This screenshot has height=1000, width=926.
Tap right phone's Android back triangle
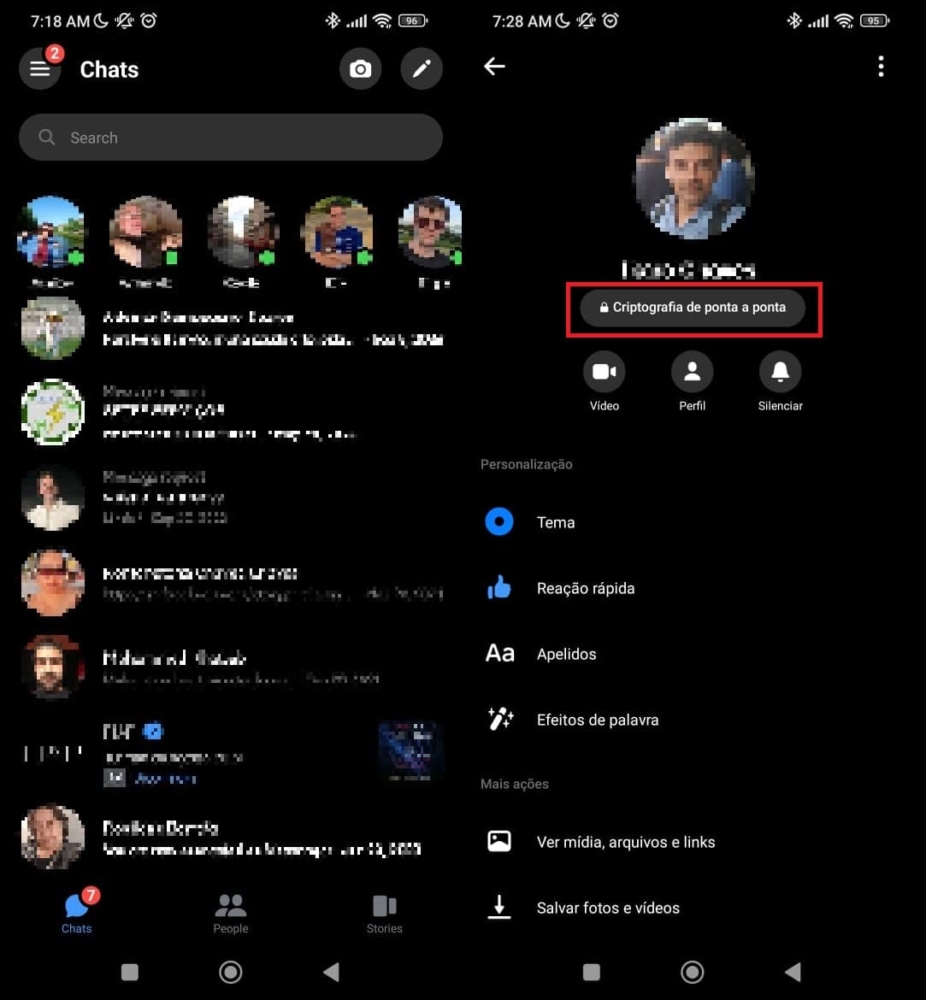[x=793, y=972]
